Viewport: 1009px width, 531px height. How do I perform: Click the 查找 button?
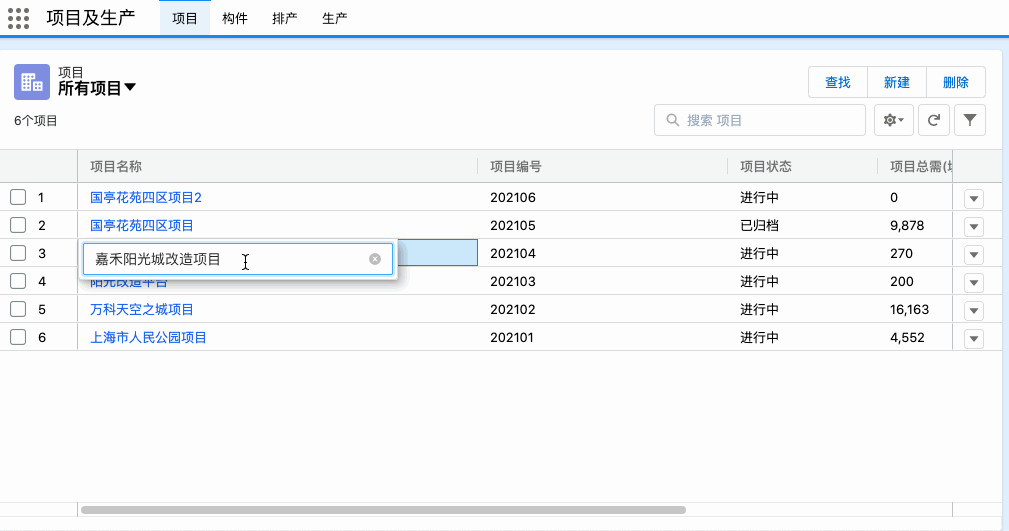pyautogui.click(x=838, y=82)
